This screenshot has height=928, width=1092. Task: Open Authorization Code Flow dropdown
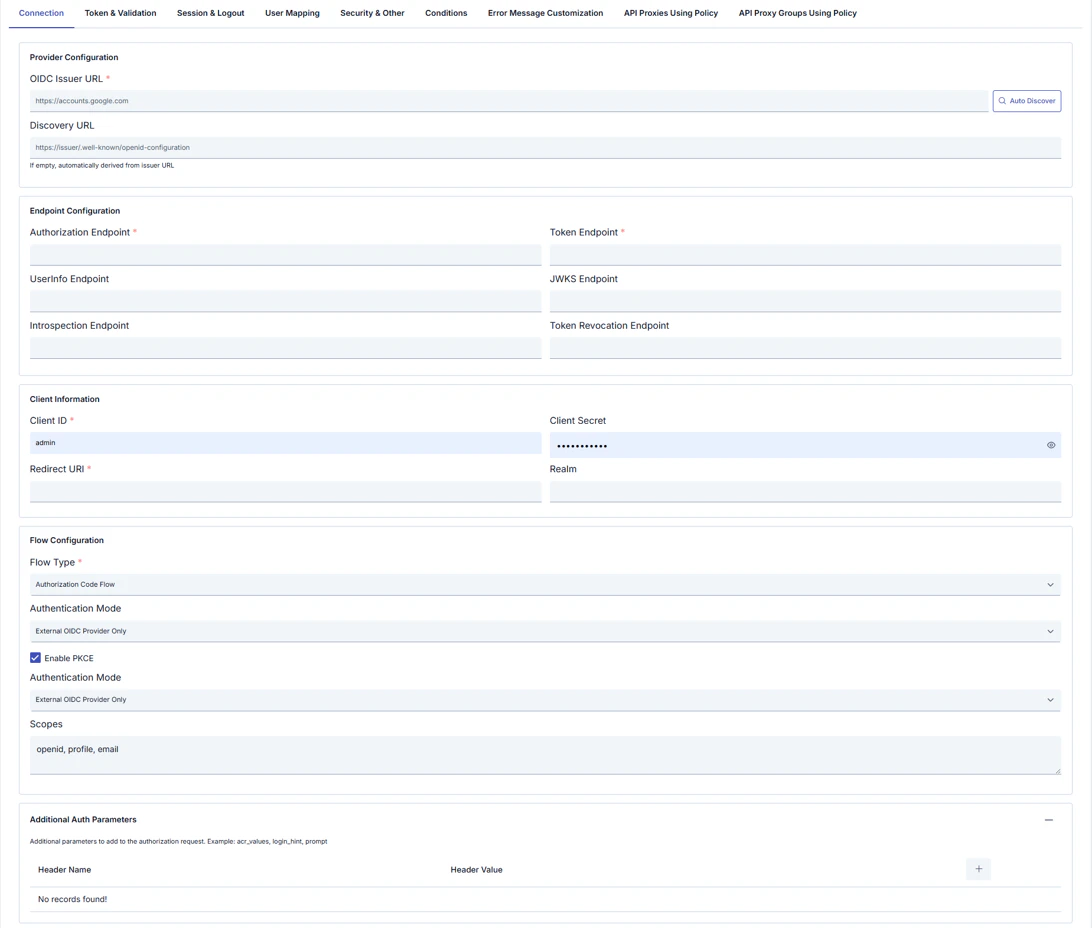pos(545,584)
